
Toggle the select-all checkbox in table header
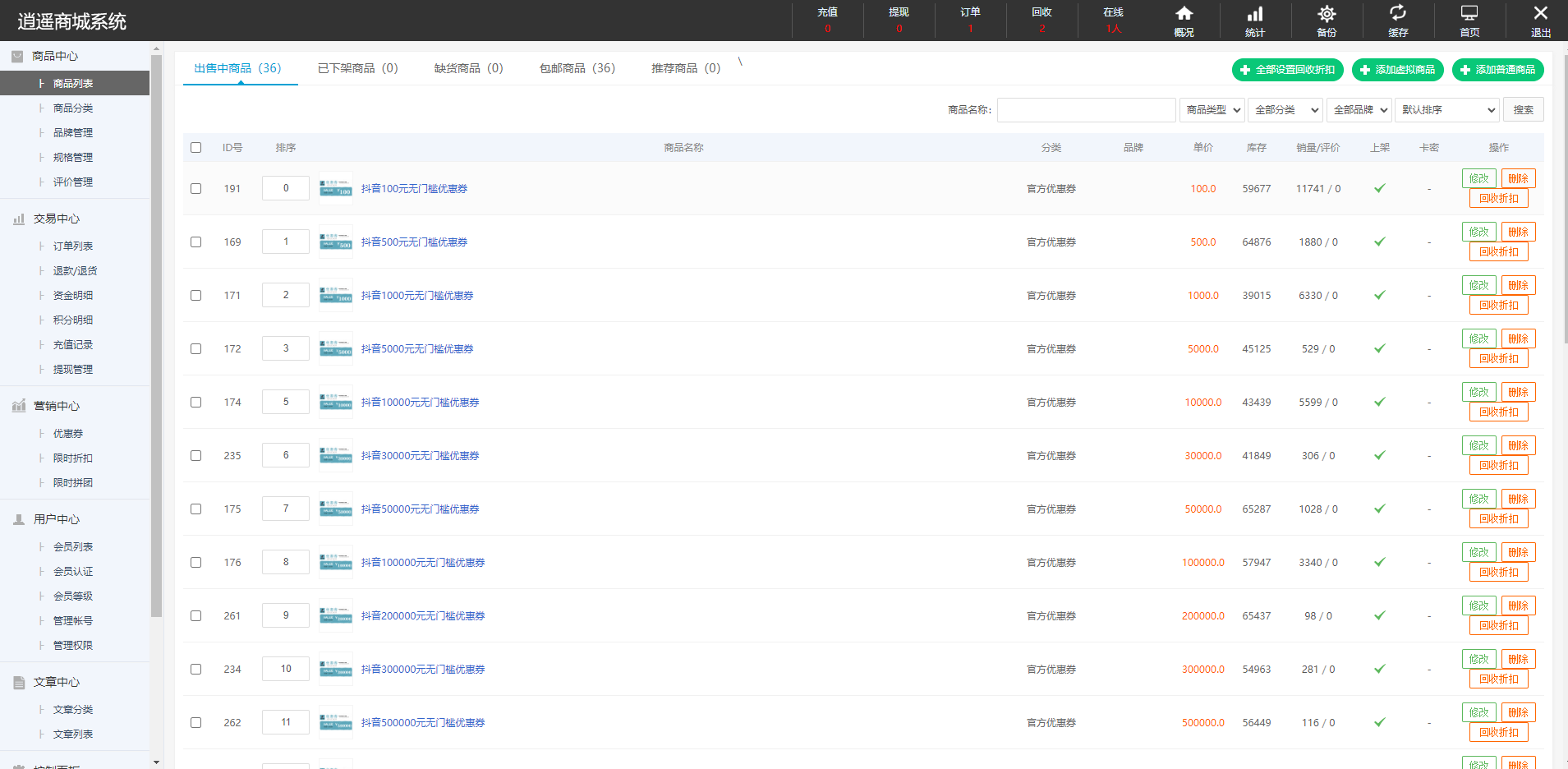[x=195, y=147]
